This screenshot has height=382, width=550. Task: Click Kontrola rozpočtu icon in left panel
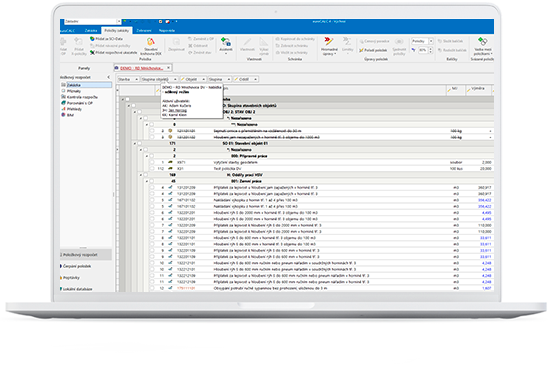(x=63, y=97)
